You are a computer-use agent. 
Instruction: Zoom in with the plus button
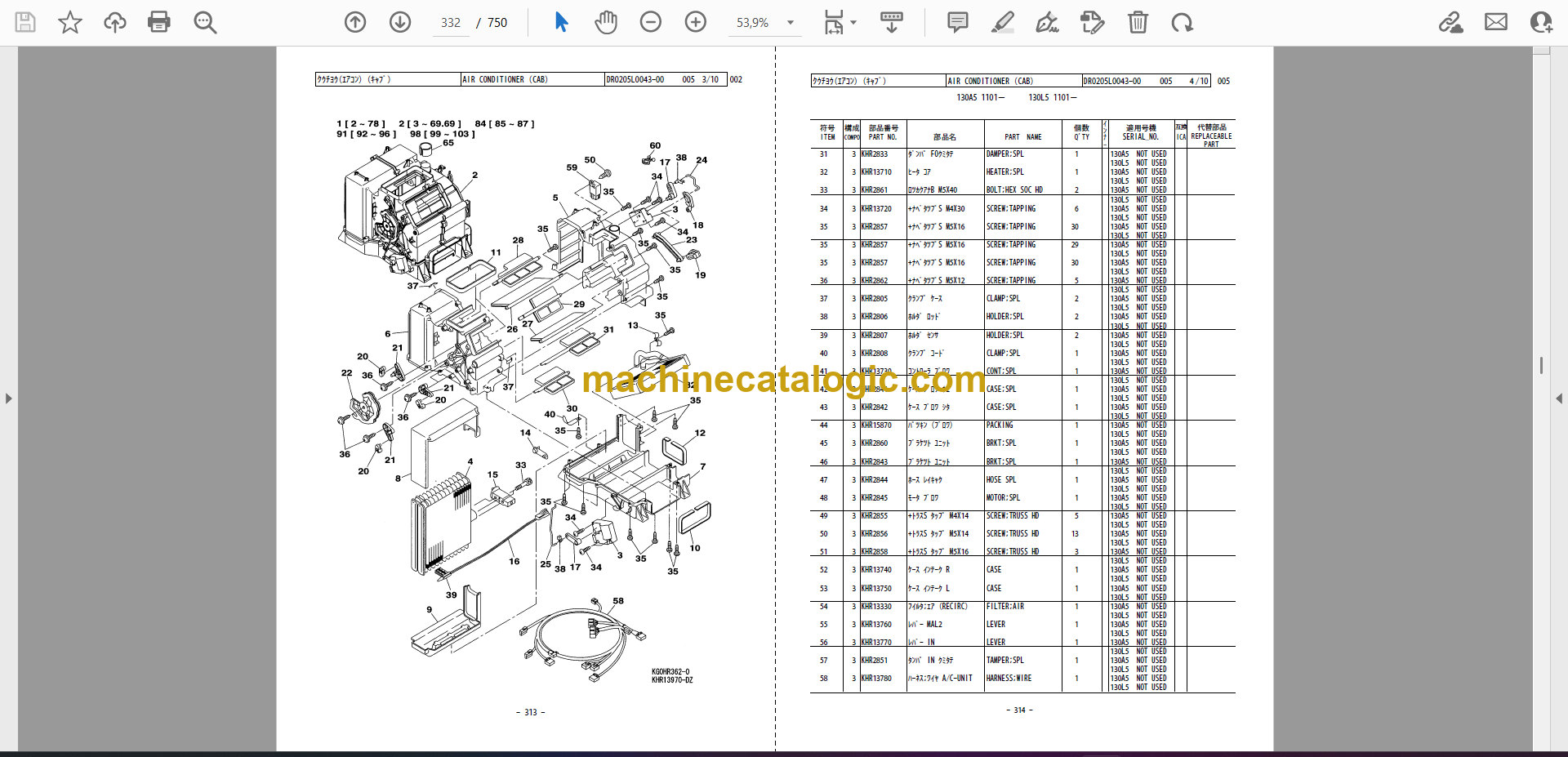[696, 22]
